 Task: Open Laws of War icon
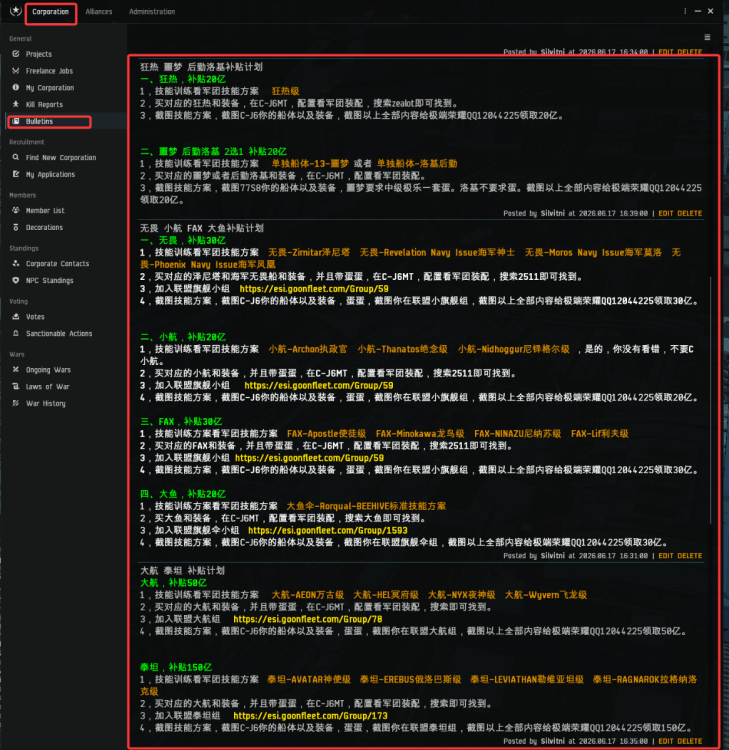(16, 386)
